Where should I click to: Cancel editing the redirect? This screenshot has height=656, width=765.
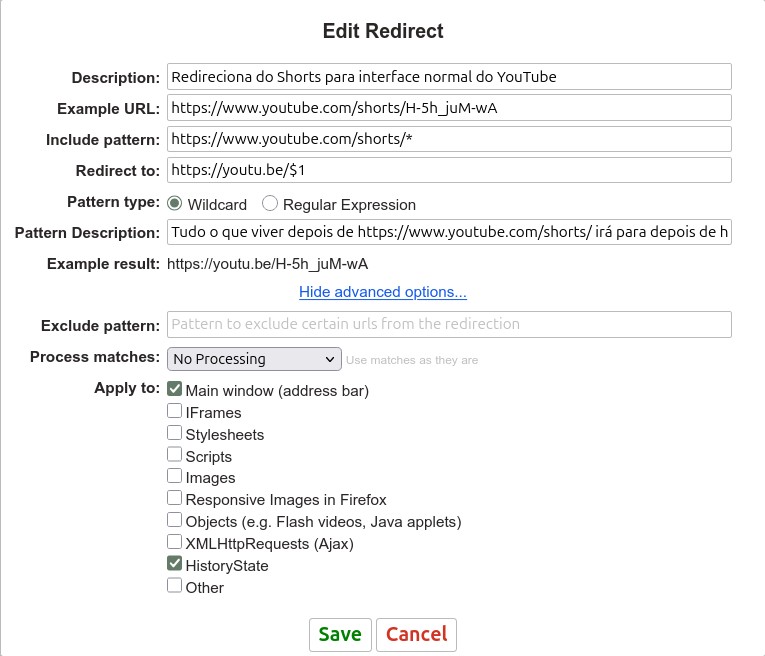[416, 634]
